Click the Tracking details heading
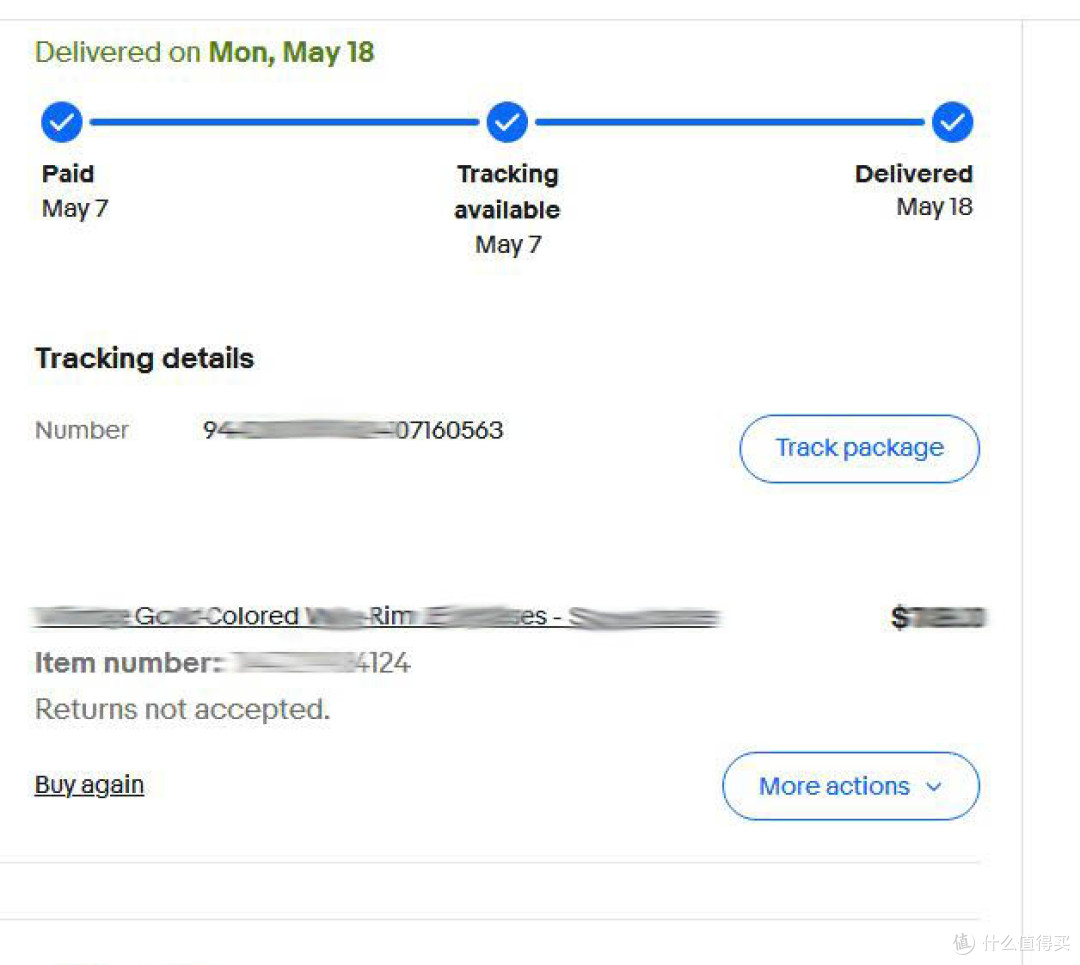This screenshot has width=1080, height=965. pyautogui.click(x=145, y=359)
